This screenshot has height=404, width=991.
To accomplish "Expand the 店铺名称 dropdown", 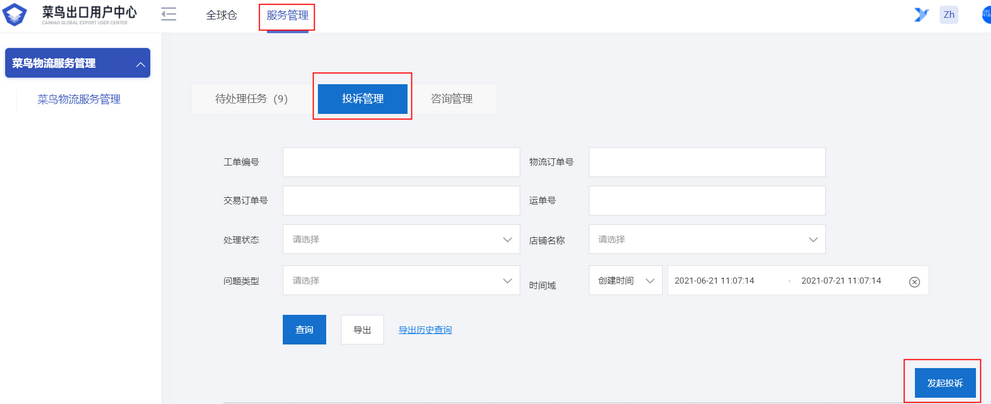I will tap(706, 240).
